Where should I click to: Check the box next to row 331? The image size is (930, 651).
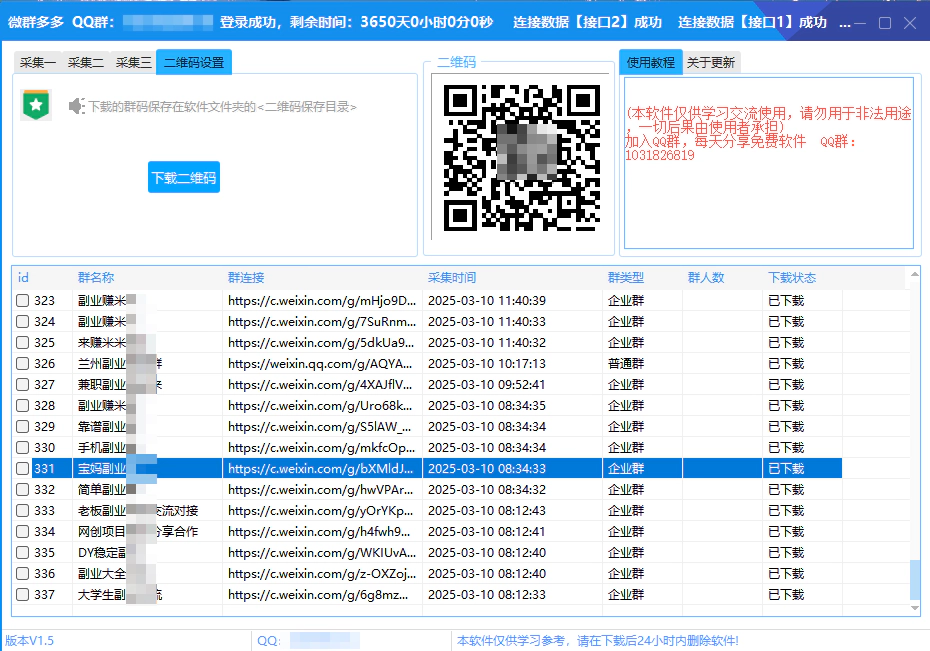[22, 468]
